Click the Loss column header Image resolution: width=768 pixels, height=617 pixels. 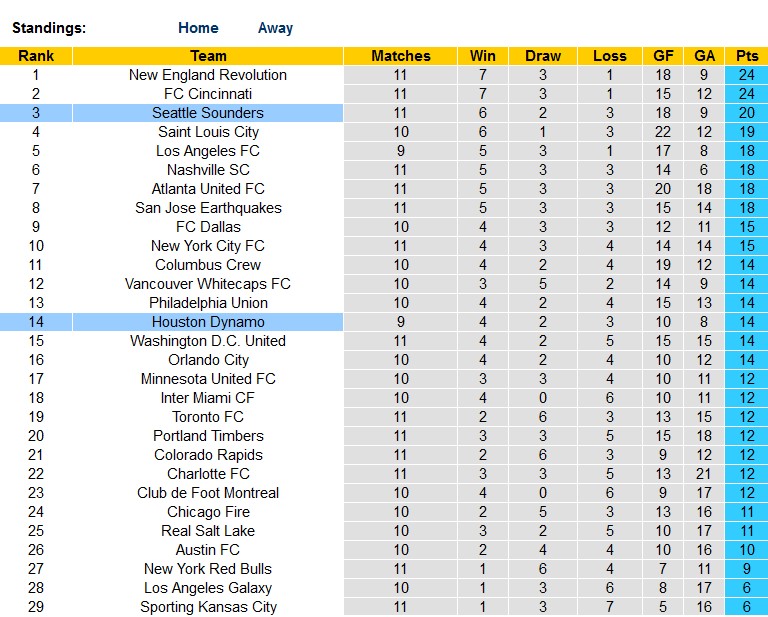(x=609, y=56)
